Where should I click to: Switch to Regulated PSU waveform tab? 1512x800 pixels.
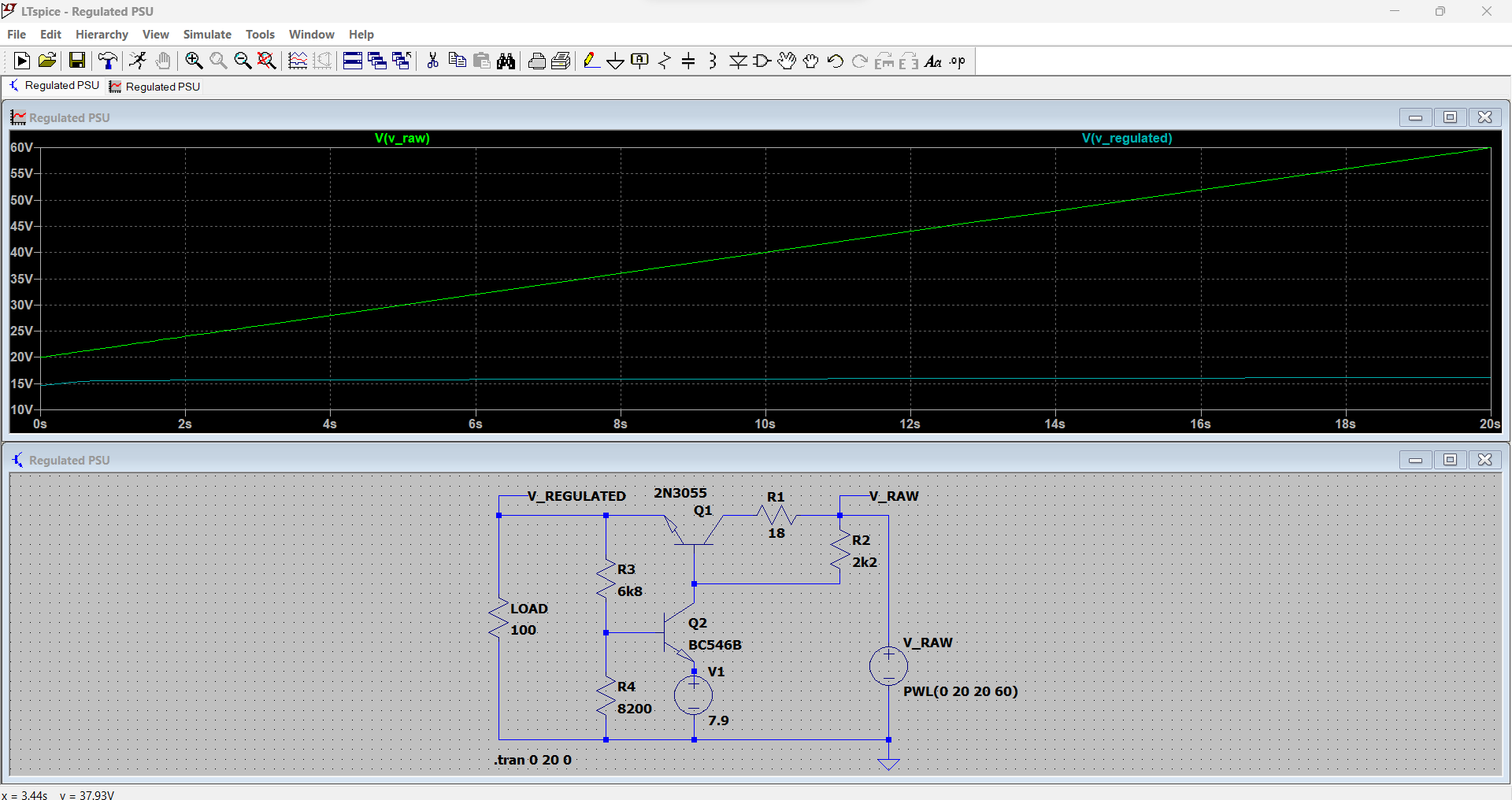point(155,87)
